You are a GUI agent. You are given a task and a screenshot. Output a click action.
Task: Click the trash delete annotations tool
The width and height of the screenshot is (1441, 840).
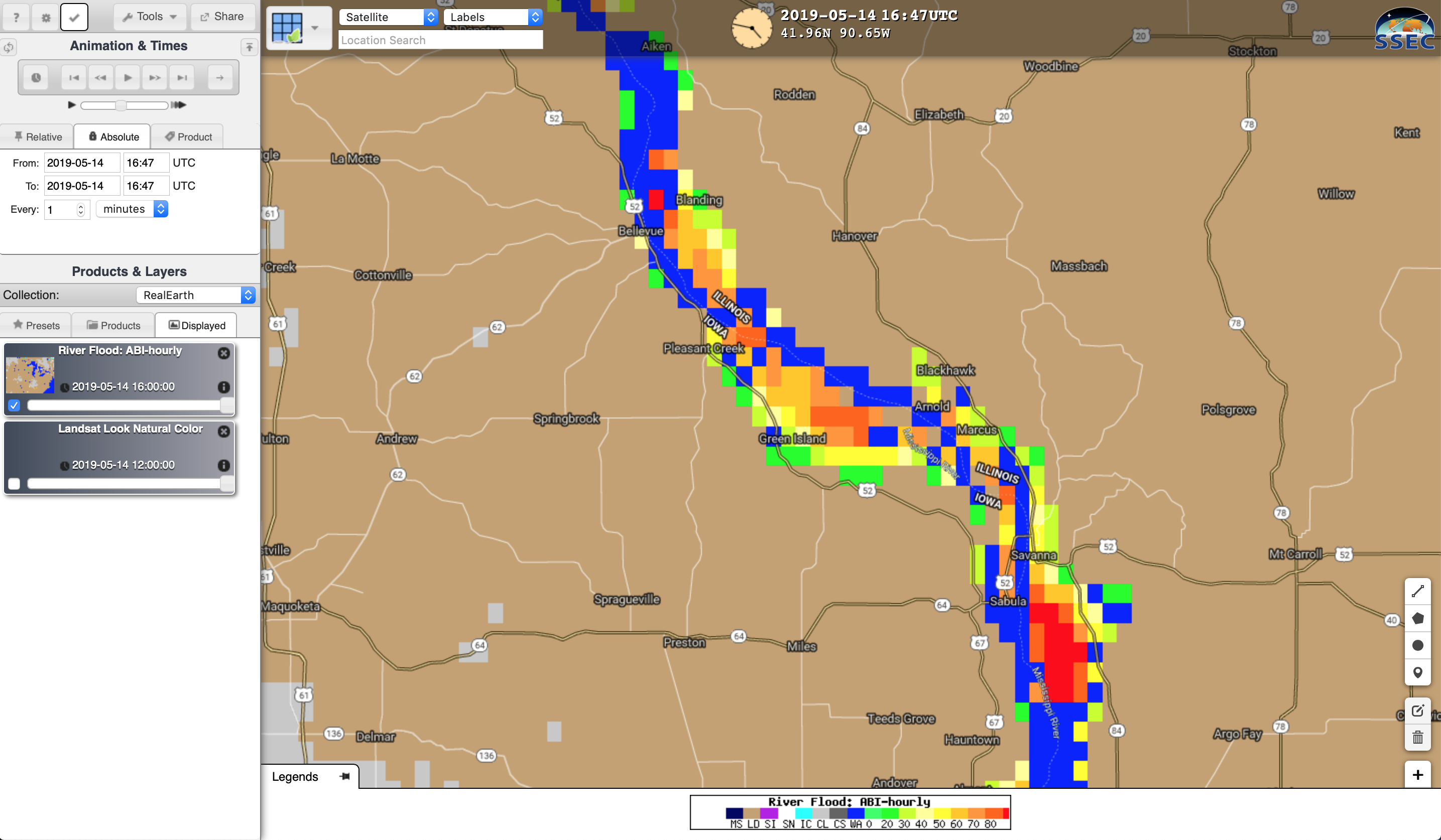click(x=1417, y=737)
